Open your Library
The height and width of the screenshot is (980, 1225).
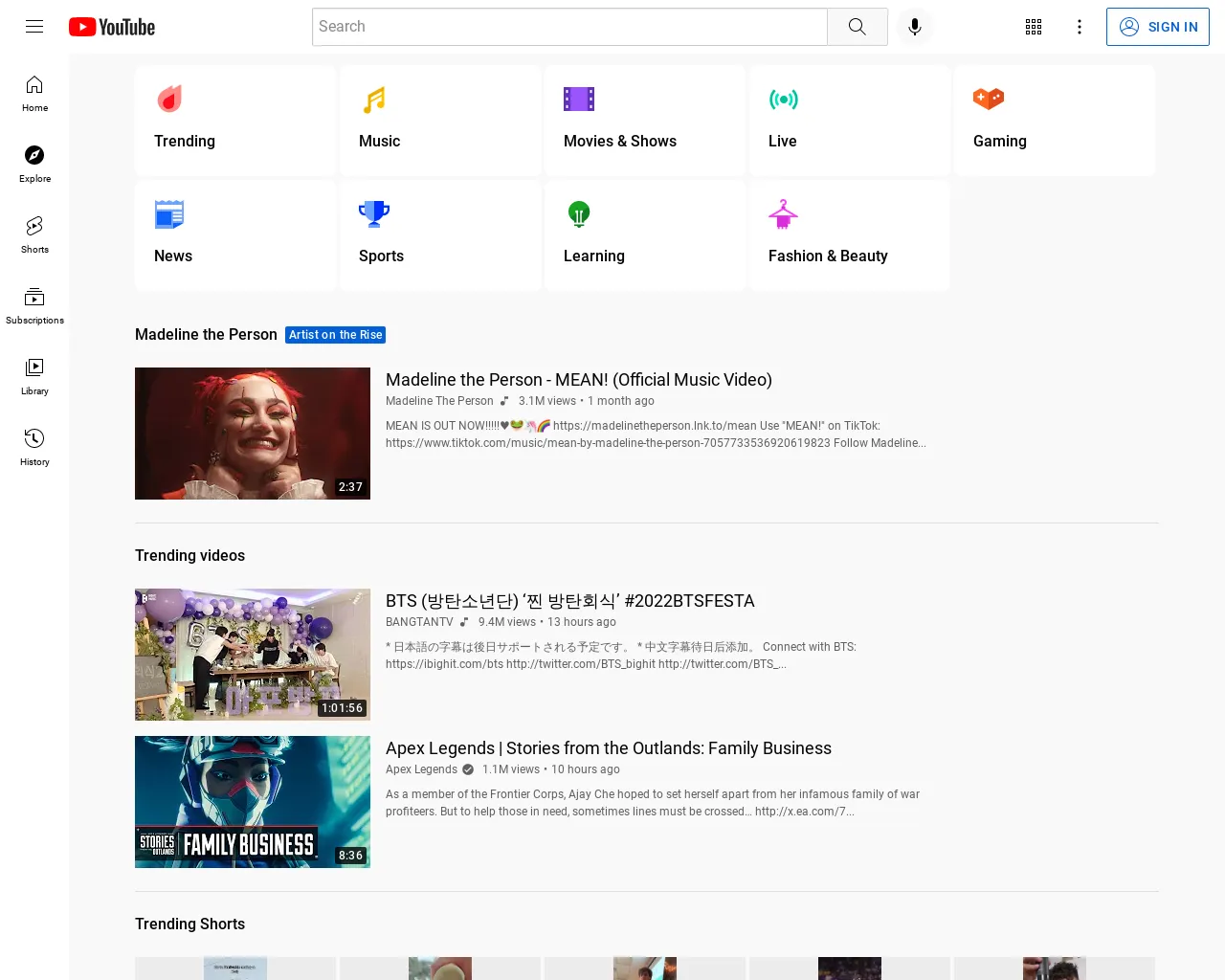[34, 375]
